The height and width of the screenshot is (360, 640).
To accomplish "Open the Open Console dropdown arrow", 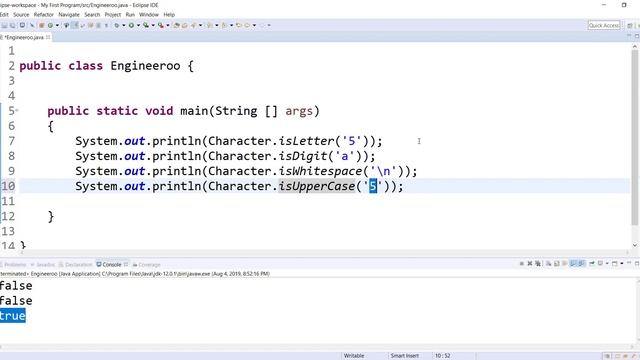I will click(x=622, y=264).
